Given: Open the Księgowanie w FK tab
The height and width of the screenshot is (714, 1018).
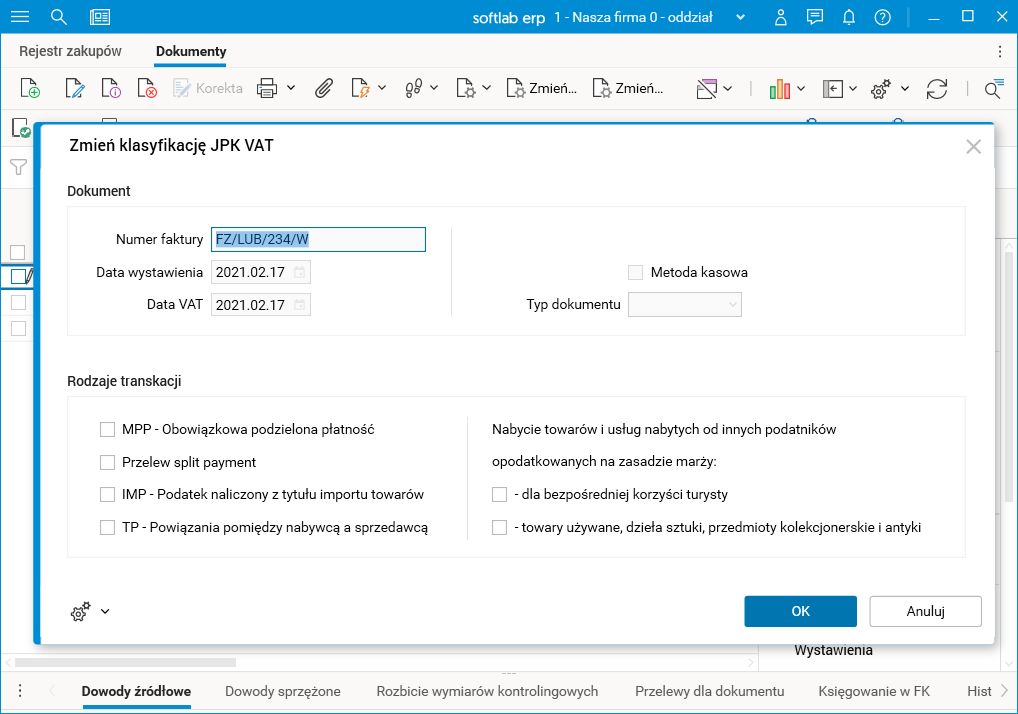Looking at the screenshot, I should [x=874, y=691].
